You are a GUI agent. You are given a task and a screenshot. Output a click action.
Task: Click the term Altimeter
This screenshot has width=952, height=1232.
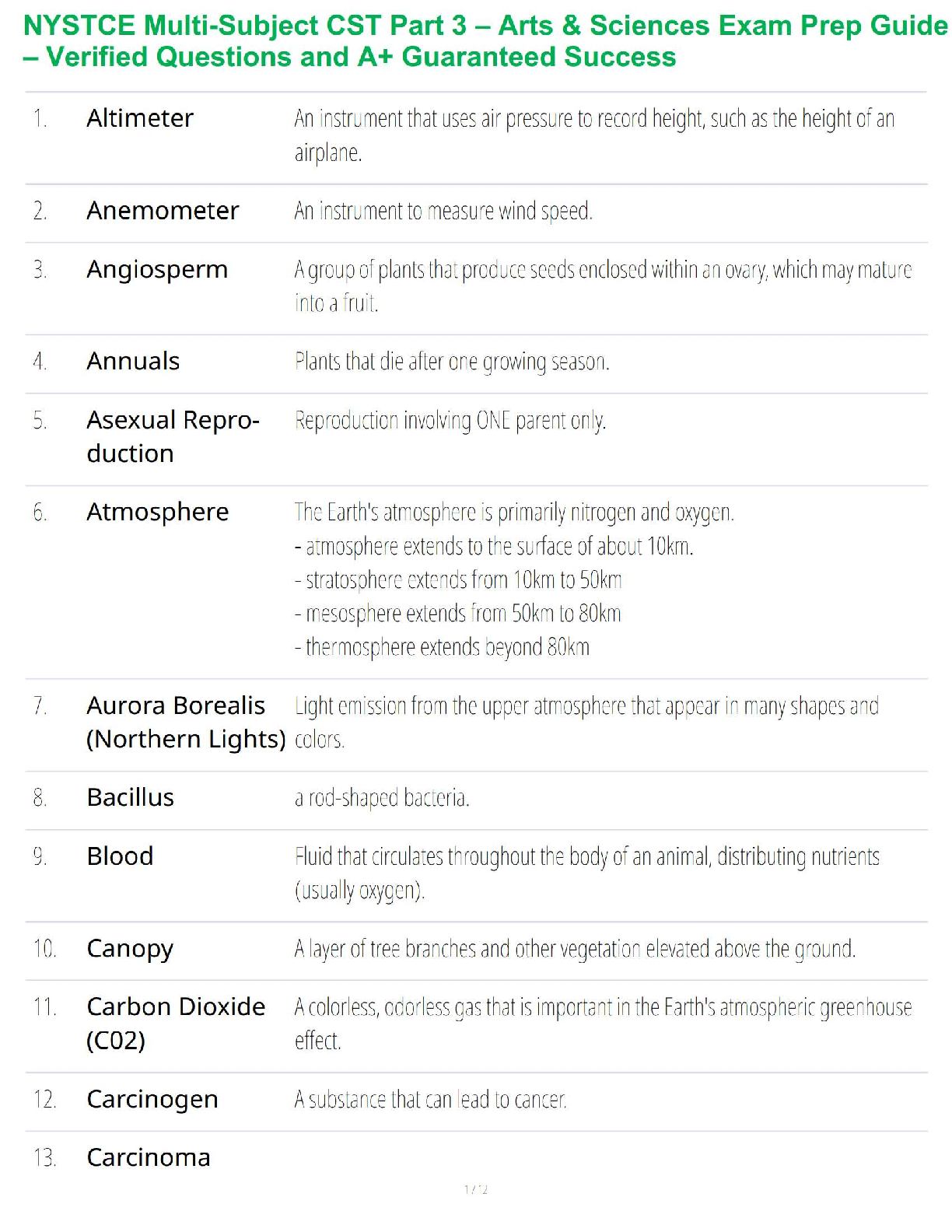pyautogui.click(x=140, y=118)
